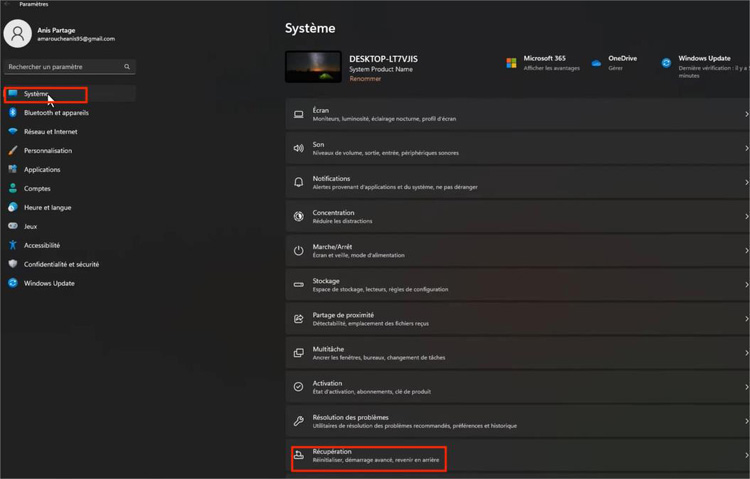This screenshot has width=750, height=479.
Task: Click the Rechercher un paramètre field
Action: [x=70, y=67]
